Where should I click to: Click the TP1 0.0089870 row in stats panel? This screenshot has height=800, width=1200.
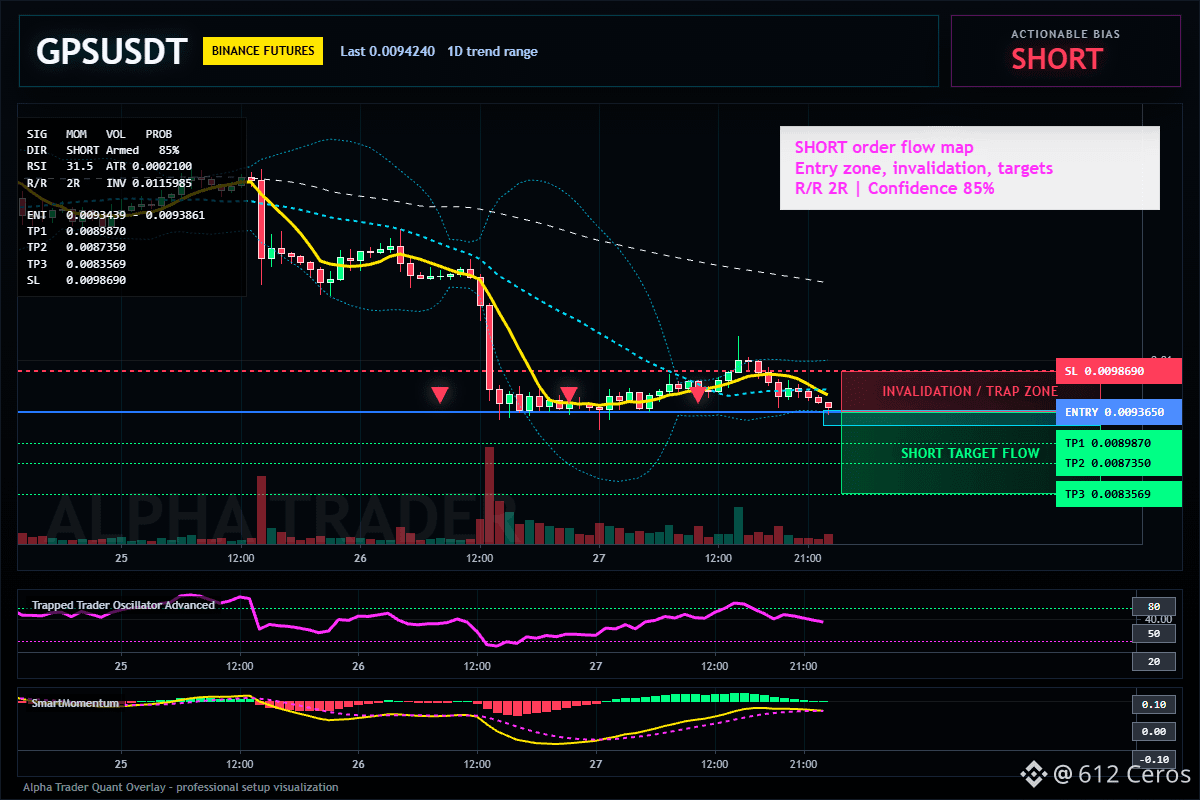(x=76, y=231)
